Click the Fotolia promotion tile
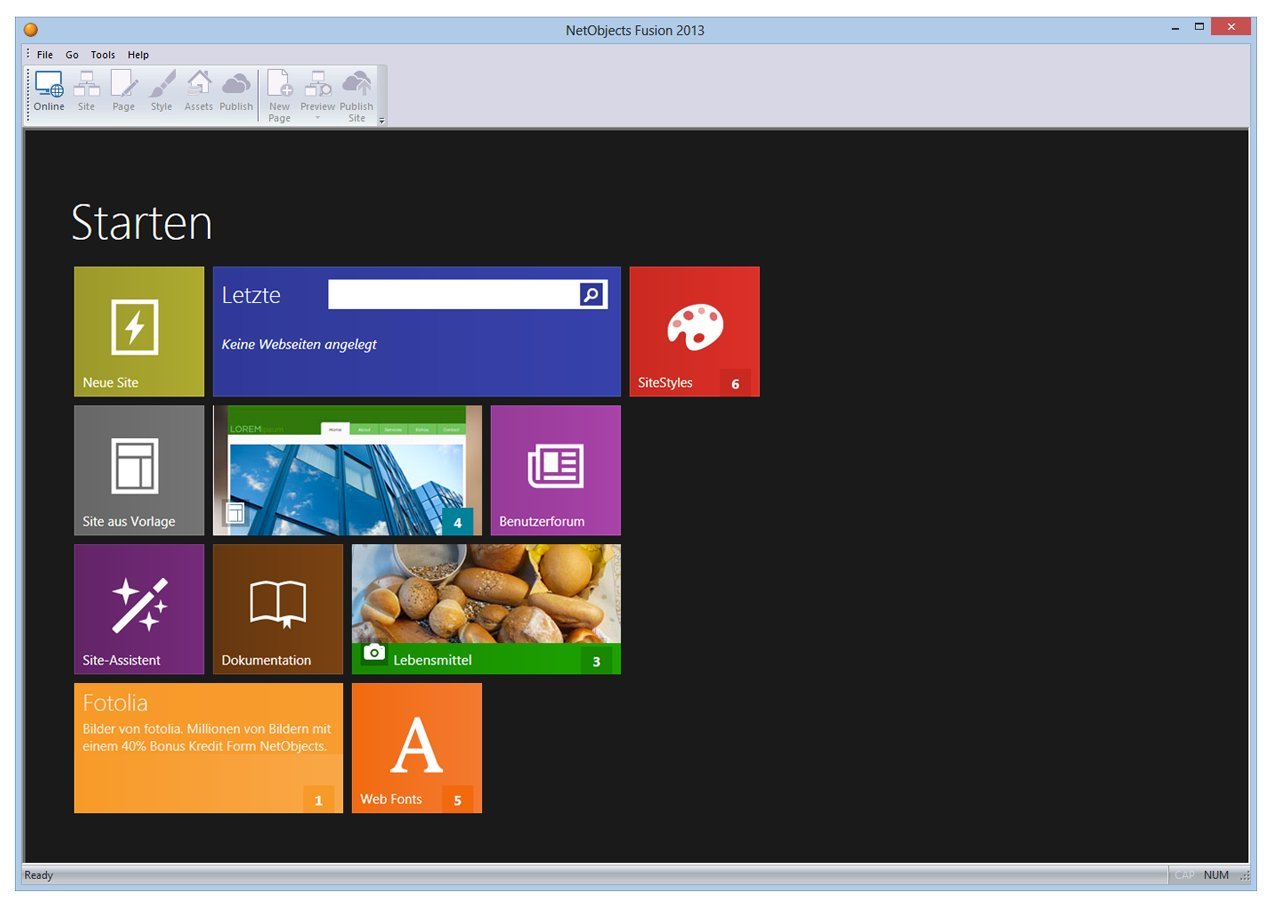The height and width of the screenshot is (914, 1280). click(x=208, y=748)
